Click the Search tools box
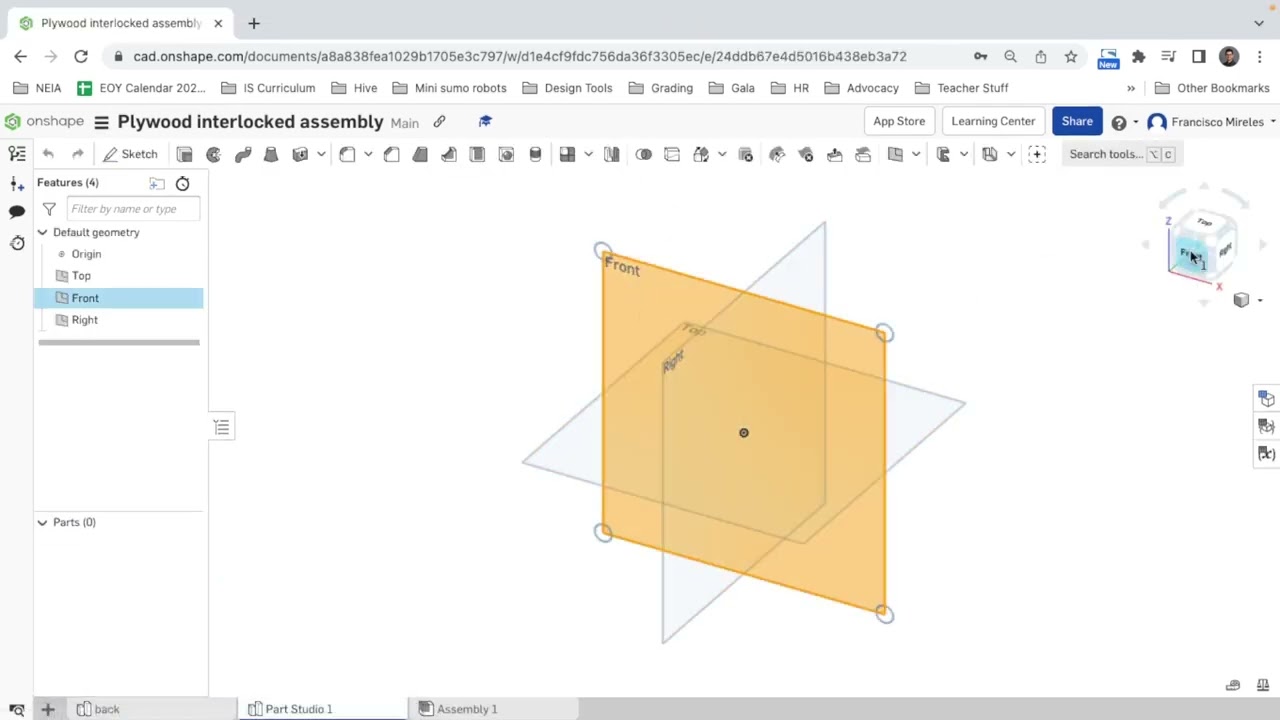This screenshot has height=720, width=1280. (1120, 154)
